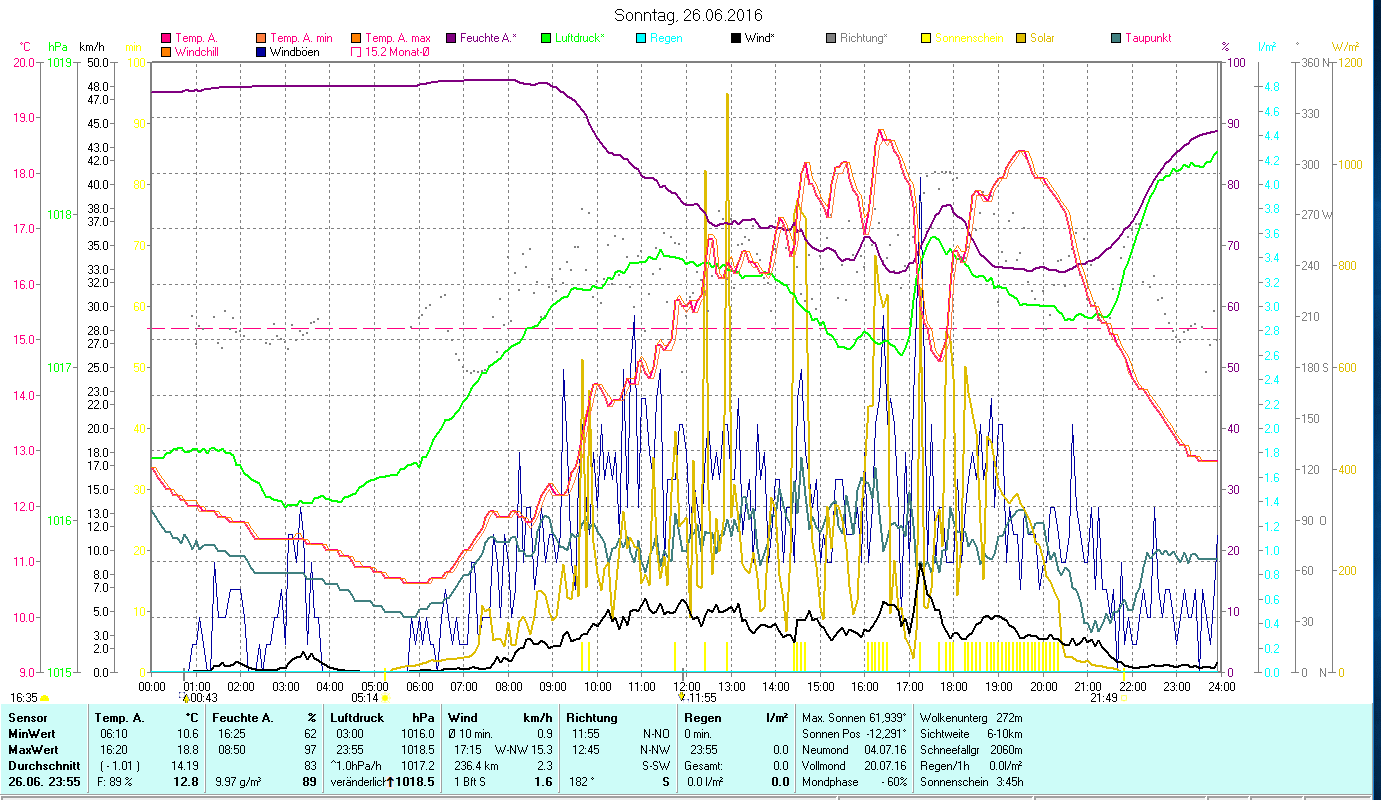Screen dimensions: 1381x800
Task: Click the Mondphase -60% entry
Action: (854, 782)
